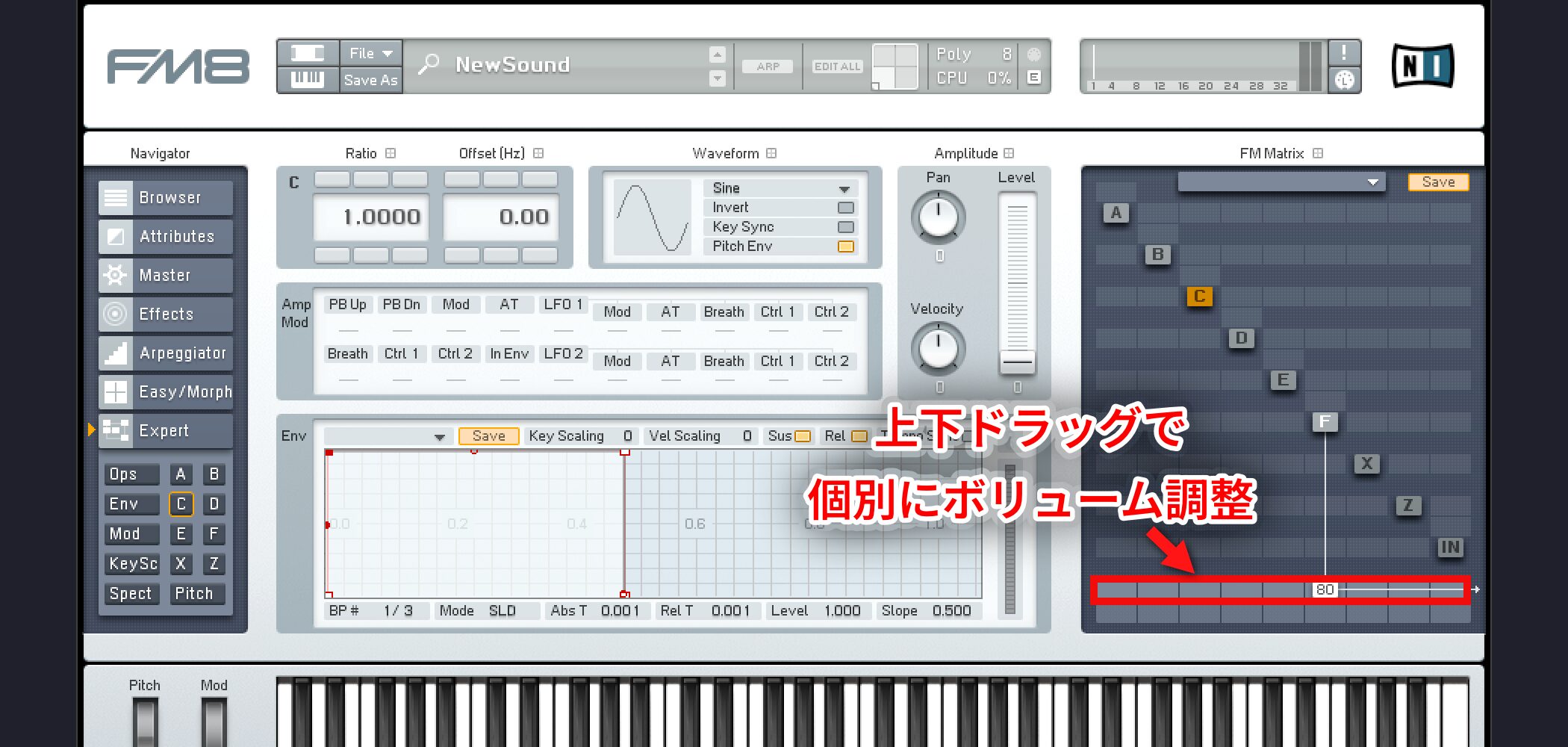The width and height of the screenshot is (1568, 747).
Task: Click the panic exclamation button
Action: click(1344, 52)
